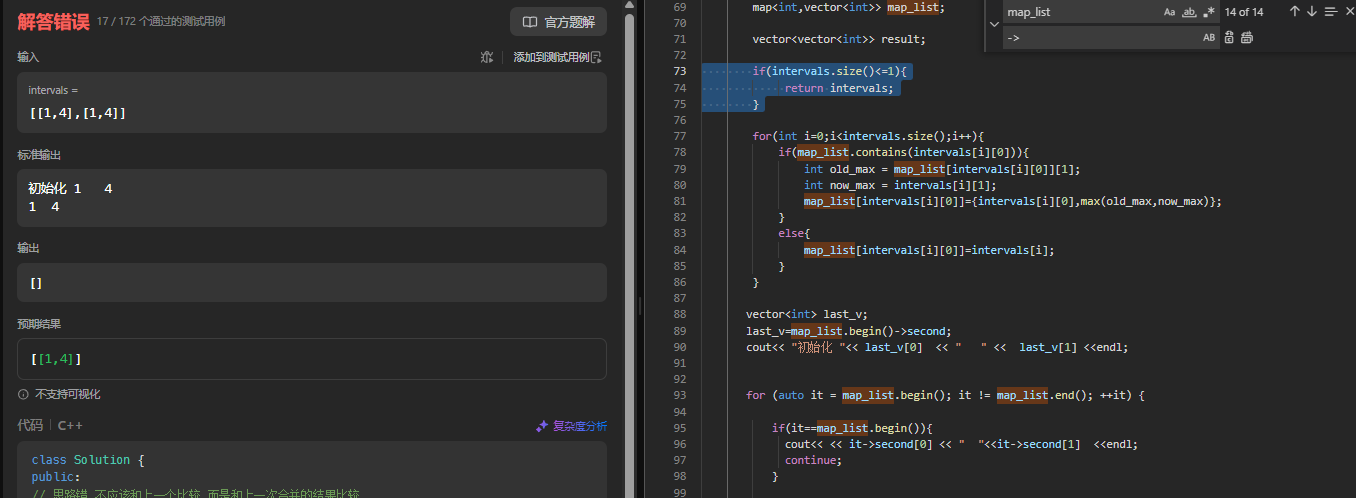This screenshot has height=498, width=1356.
Task: Toggle Preserve Case (AB) in replace field
Action: tap(1208, 37)
